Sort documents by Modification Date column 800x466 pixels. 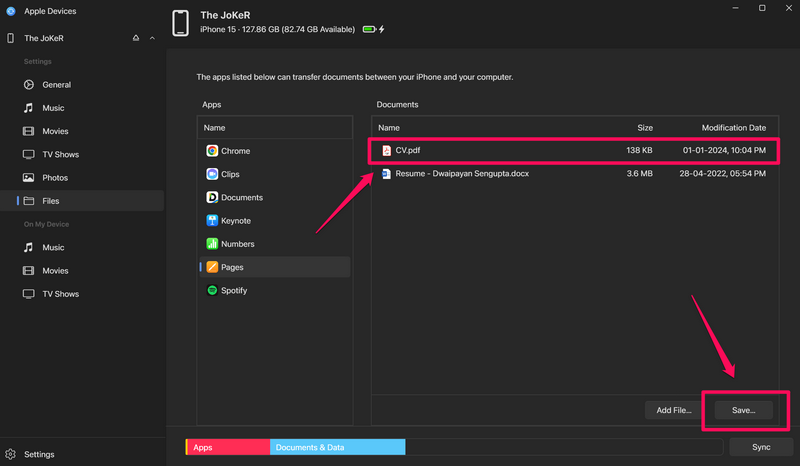733,128
